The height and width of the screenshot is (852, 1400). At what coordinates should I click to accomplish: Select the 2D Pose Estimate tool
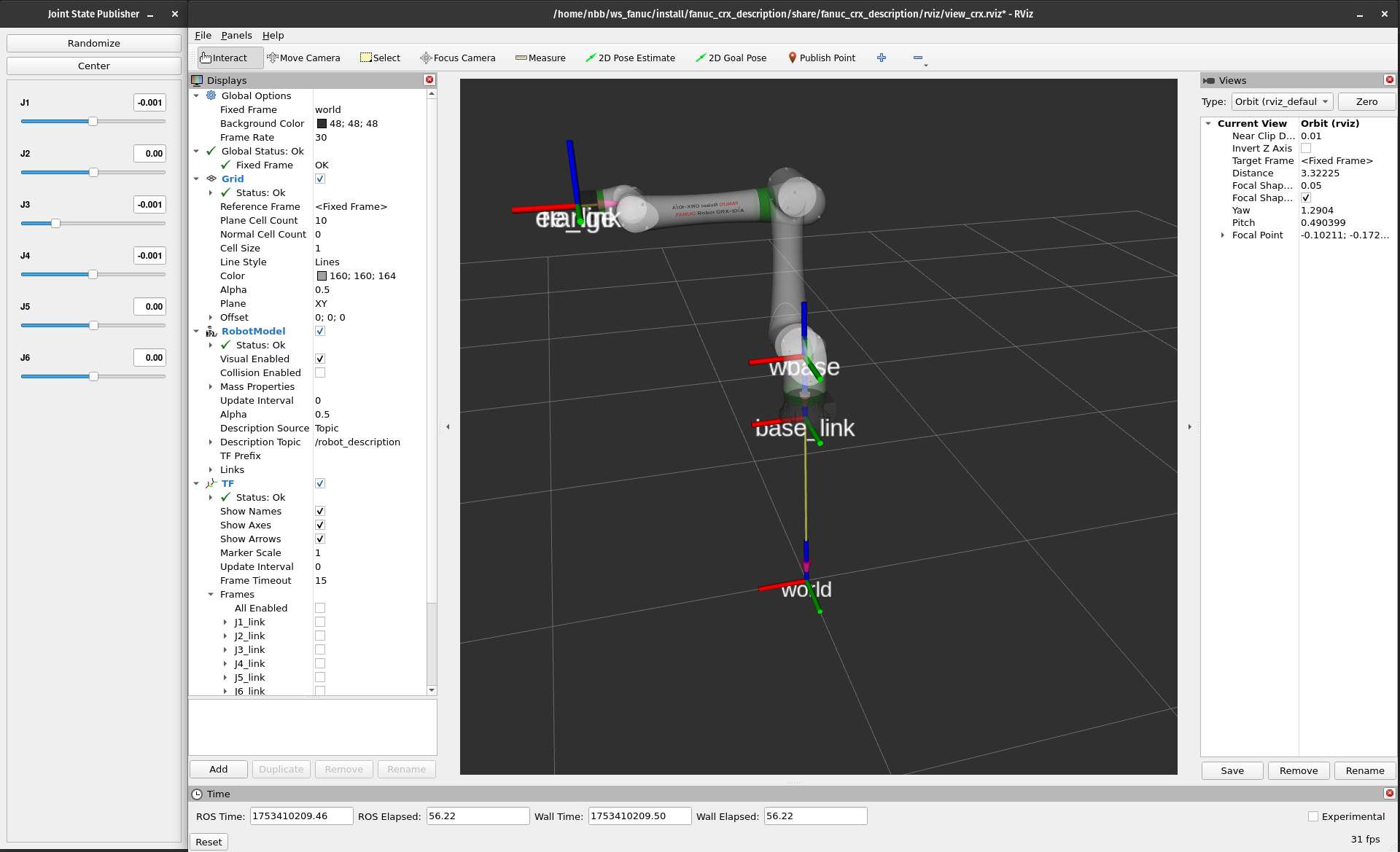(631, 58)
